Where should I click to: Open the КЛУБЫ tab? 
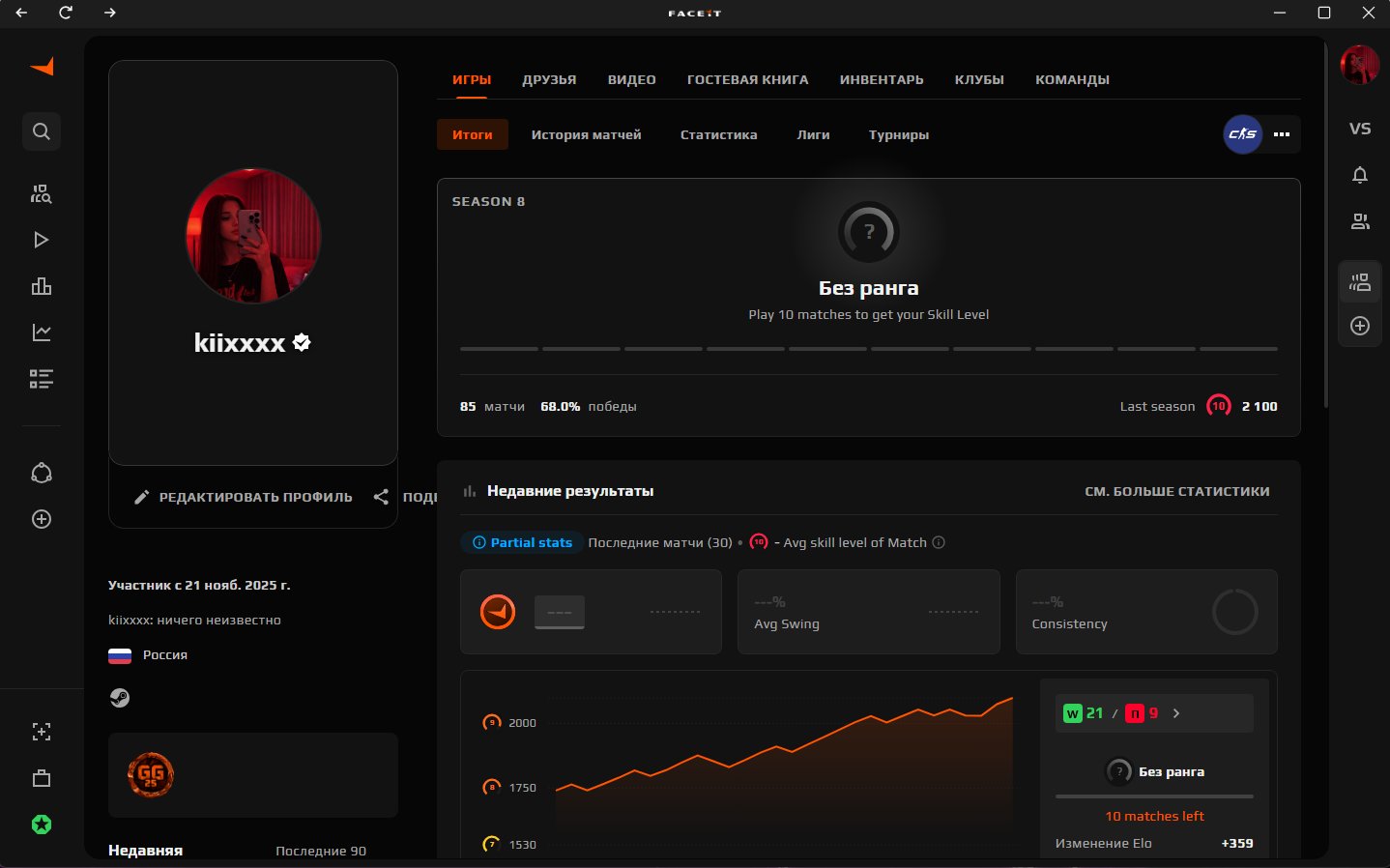point(979,79)
